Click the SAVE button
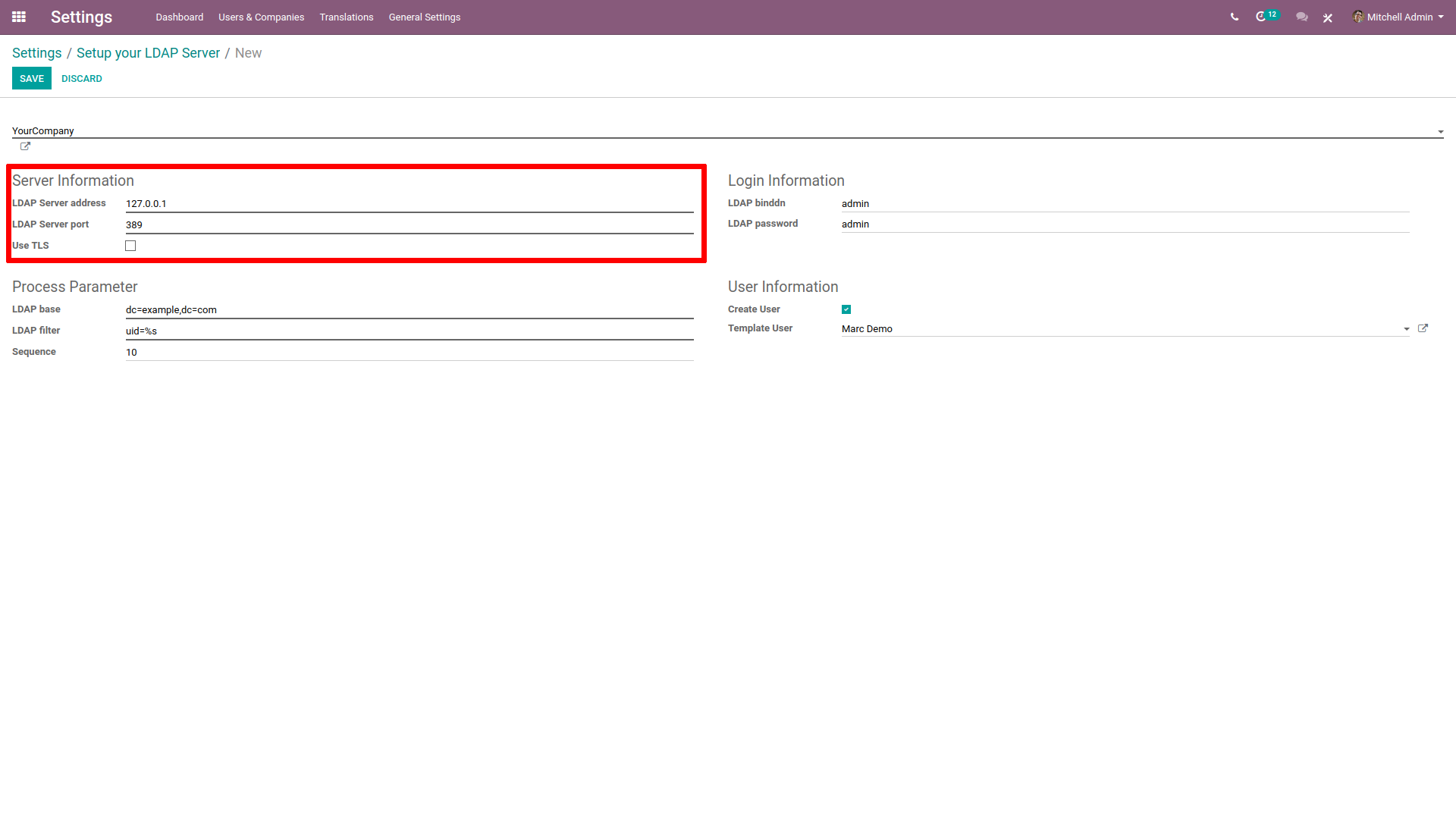 32,79
